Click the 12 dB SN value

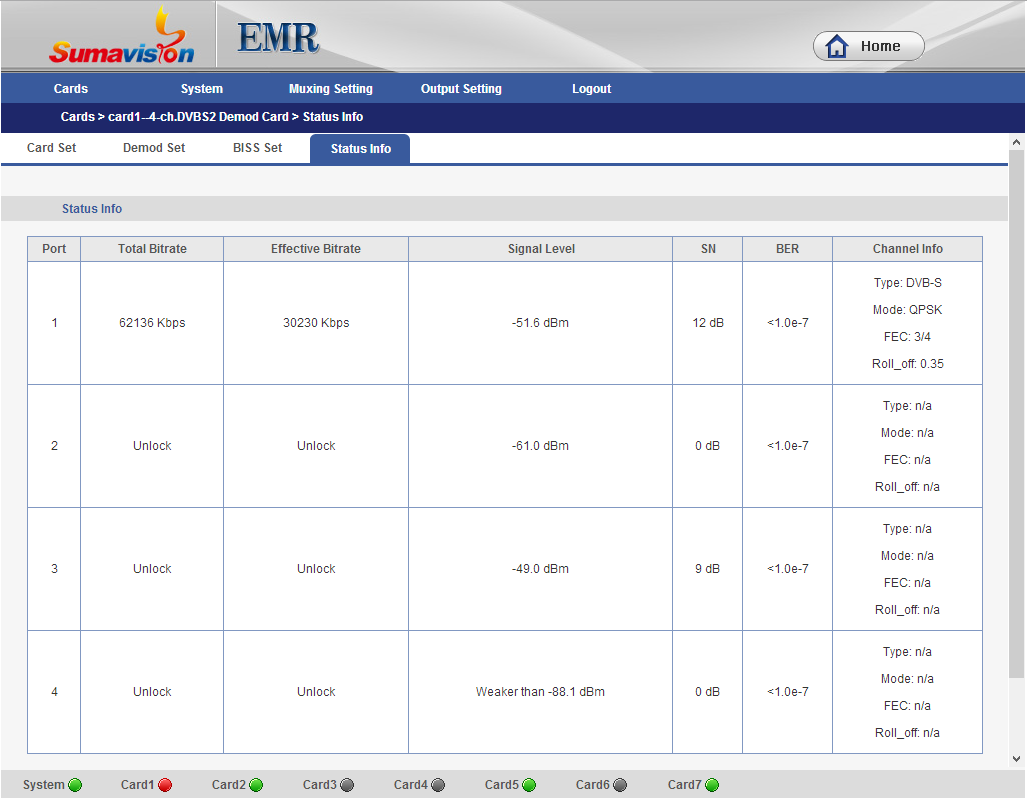click(x=708, y=323)
